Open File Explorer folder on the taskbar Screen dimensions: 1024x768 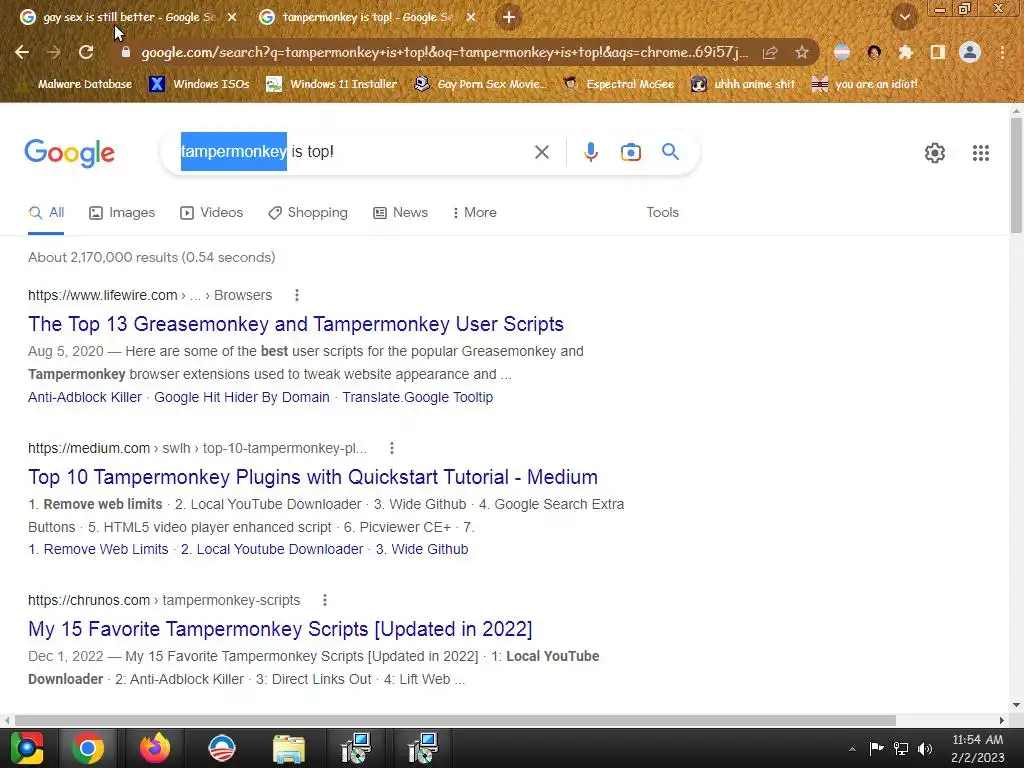tap(289, 748)
